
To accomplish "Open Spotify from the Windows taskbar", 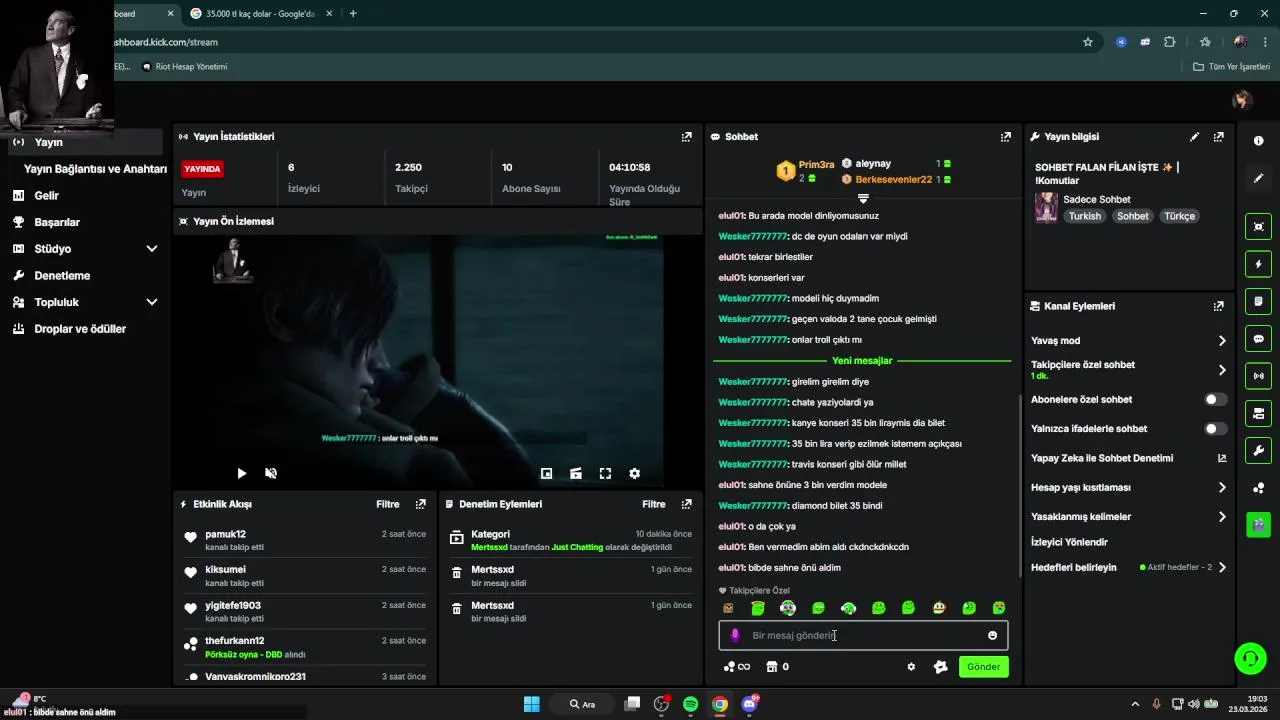I will (690, 704).
